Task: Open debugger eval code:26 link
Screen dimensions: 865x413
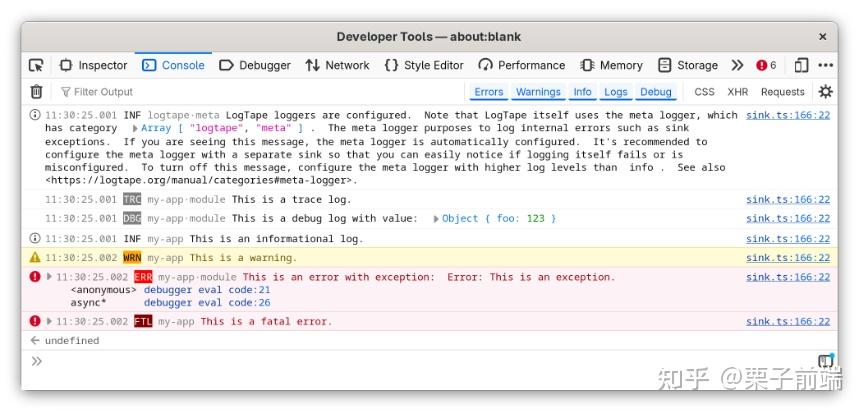Action: [x=207, y=303]
